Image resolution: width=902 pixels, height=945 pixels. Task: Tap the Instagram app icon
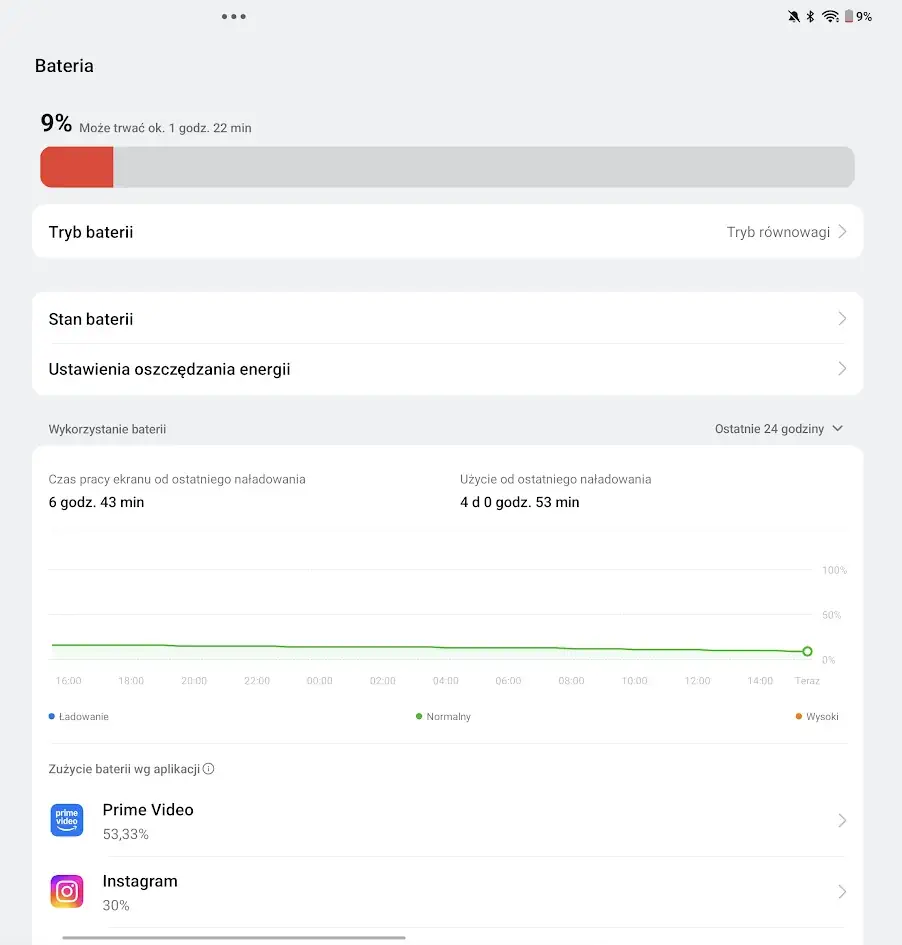[67, 891]
